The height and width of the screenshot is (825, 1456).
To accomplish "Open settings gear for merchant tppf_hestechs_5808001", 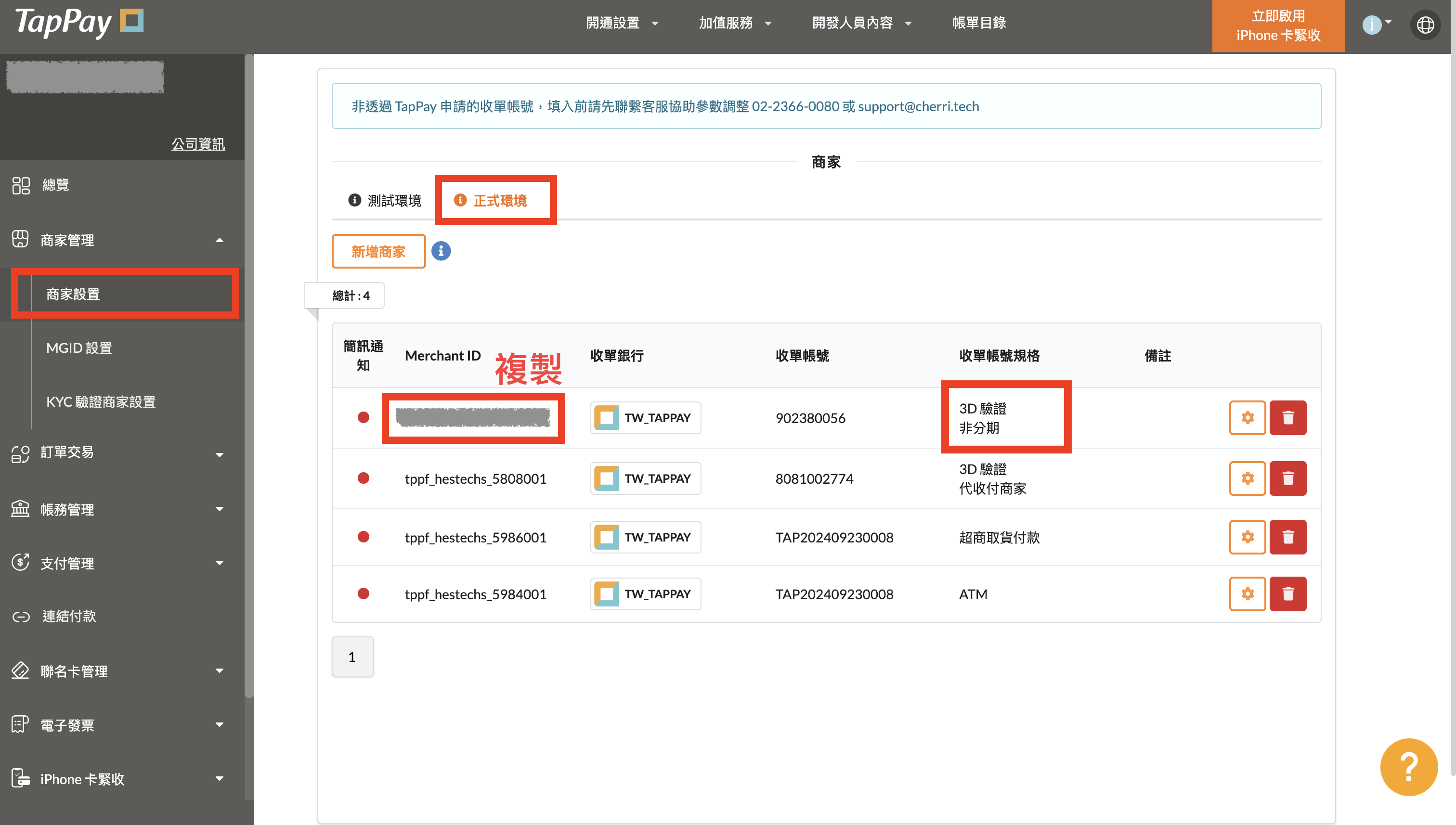I will click(x=1247, y=477).
